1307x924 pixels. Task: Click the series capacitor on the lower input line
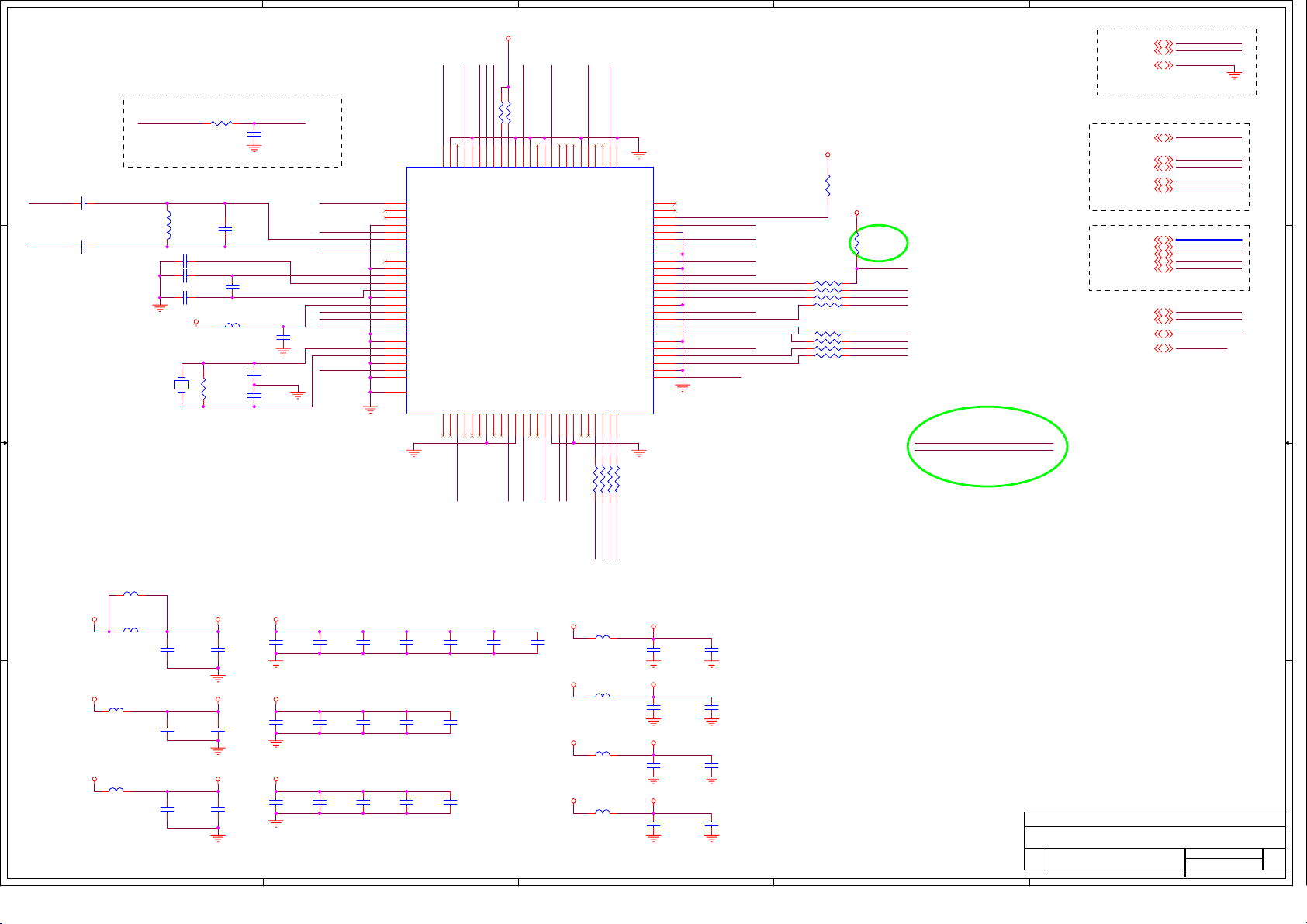(x=82, y=247)
